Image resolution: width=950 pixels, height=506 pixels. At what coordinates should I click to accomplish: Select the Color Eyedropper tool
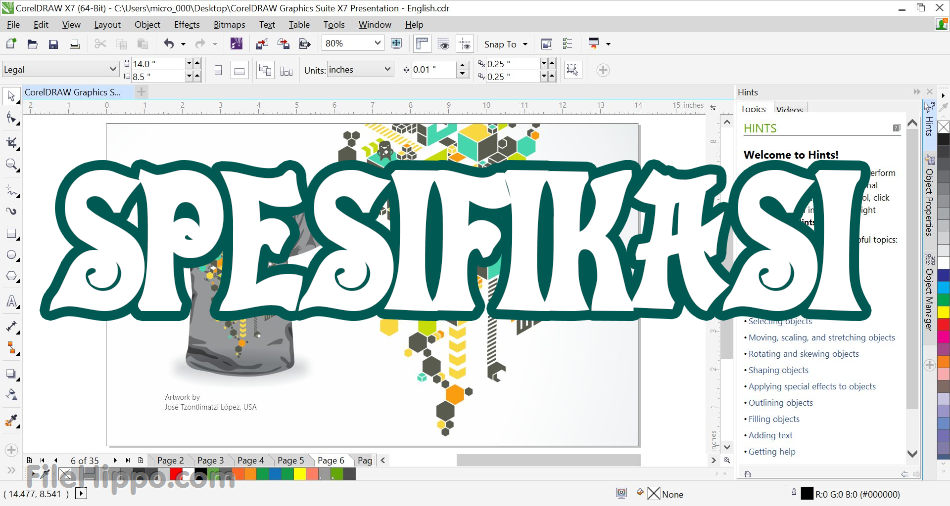[11, 421]
